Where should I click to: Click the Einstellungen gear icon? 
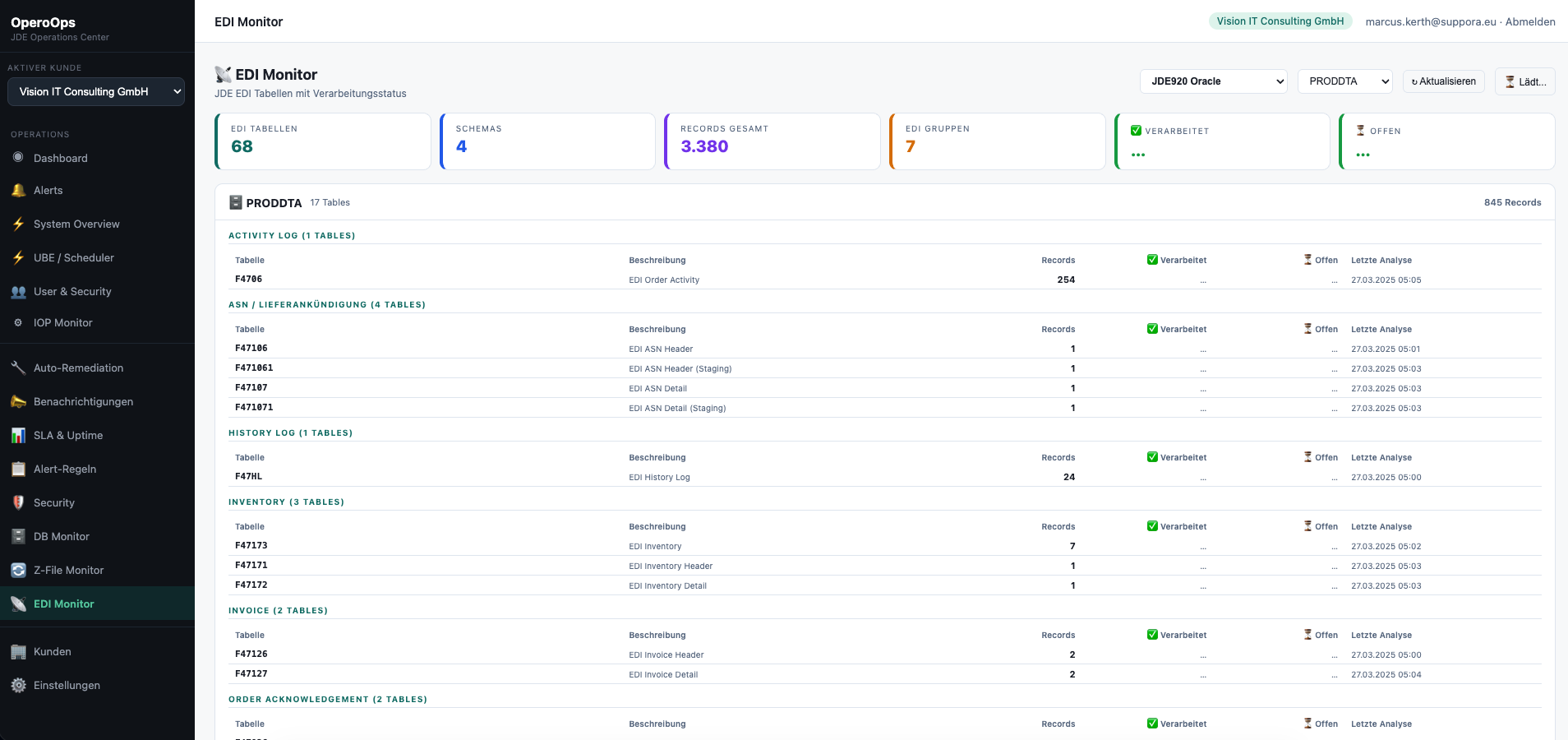(18, 686)
